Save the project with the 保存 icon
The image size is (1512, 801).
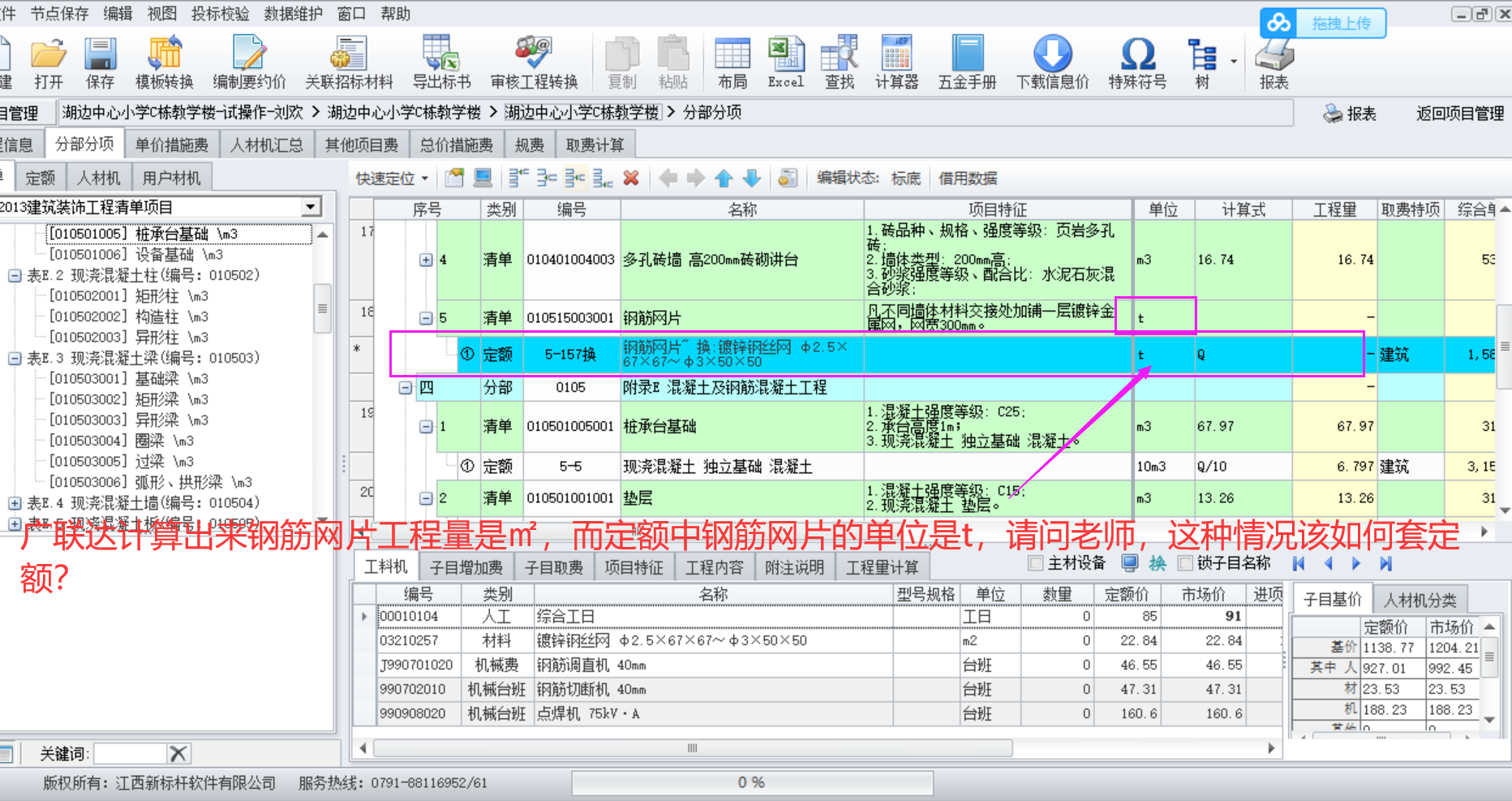click(x=101, y=62)
